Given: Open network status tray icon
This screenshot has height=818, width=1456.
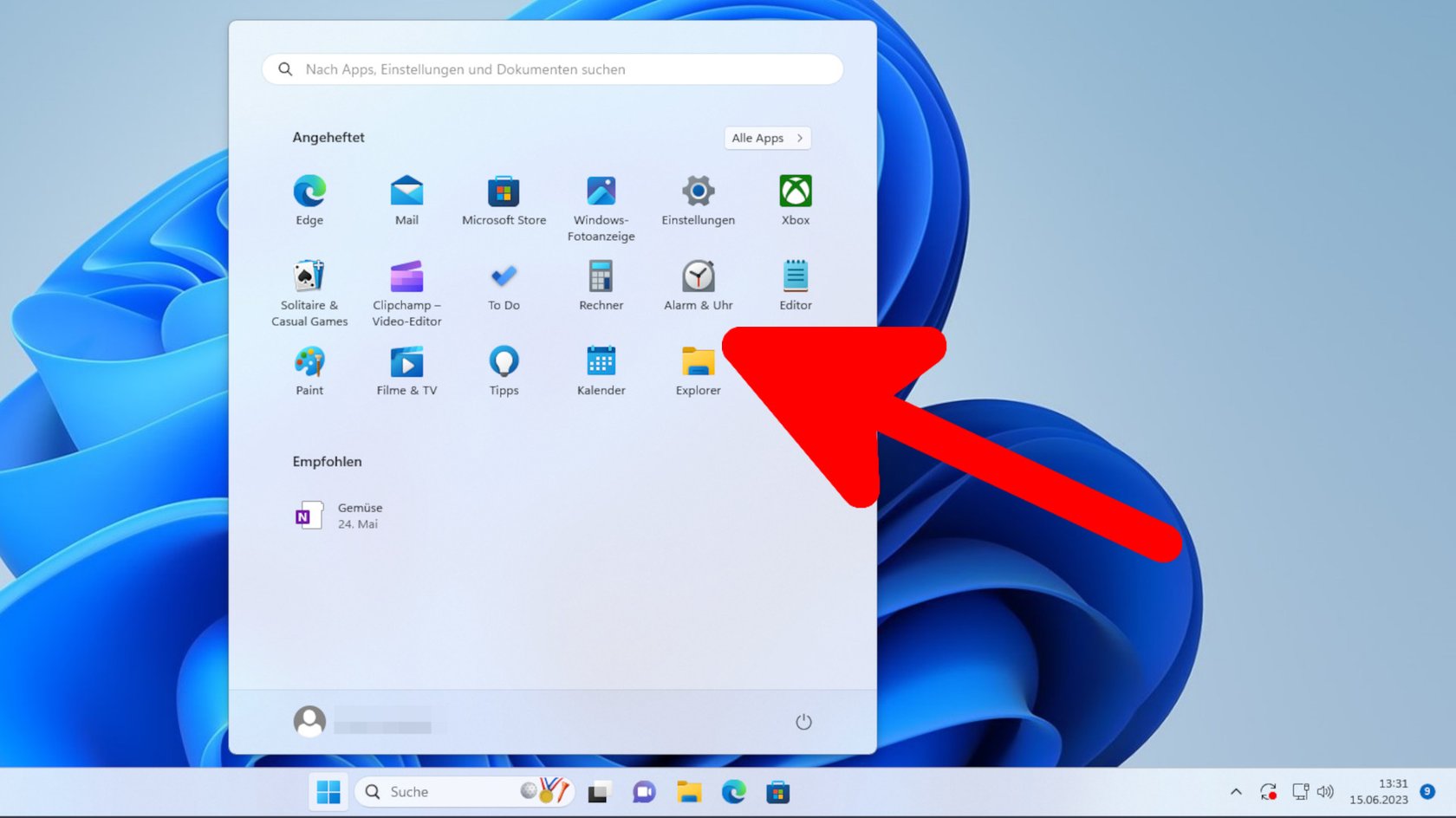Looking at the screenshot, I should click(x=1300, y=792).
